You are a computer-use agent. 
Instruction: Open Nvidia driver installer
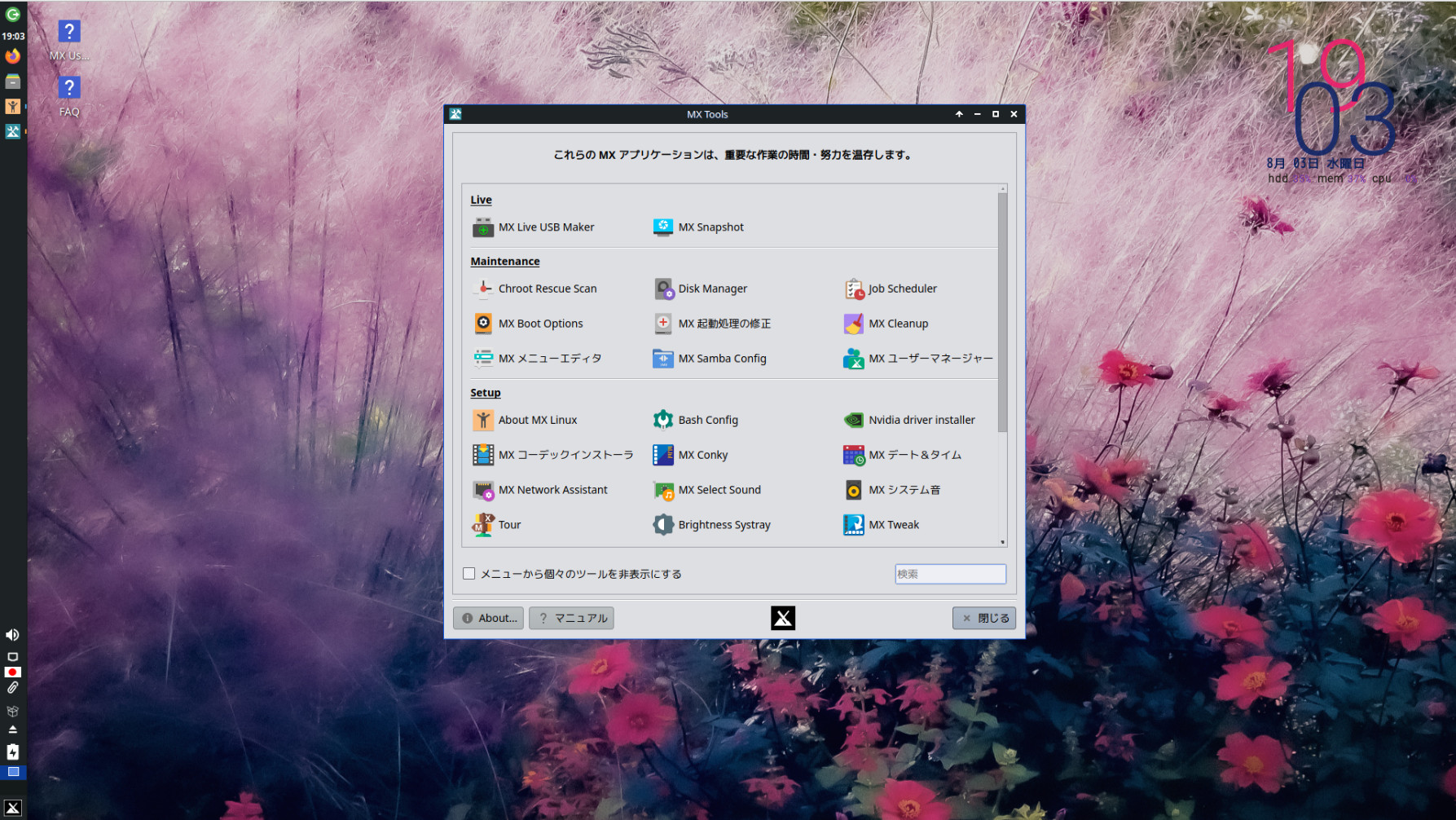tap(909, 420)
